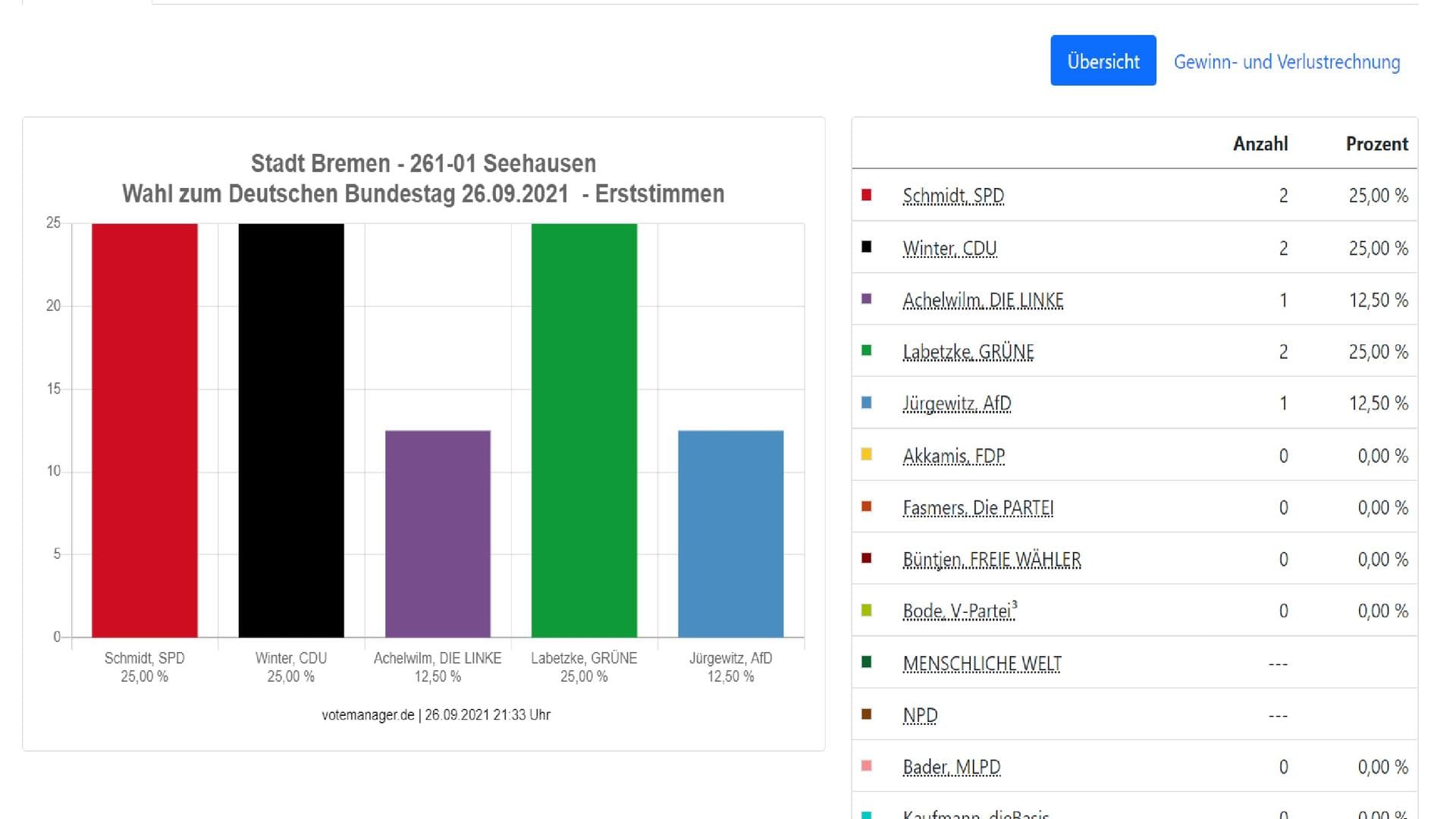Open candidate link Bode, V-Partei³
The height and width of the screenshot is (819, 1456).
960,610
